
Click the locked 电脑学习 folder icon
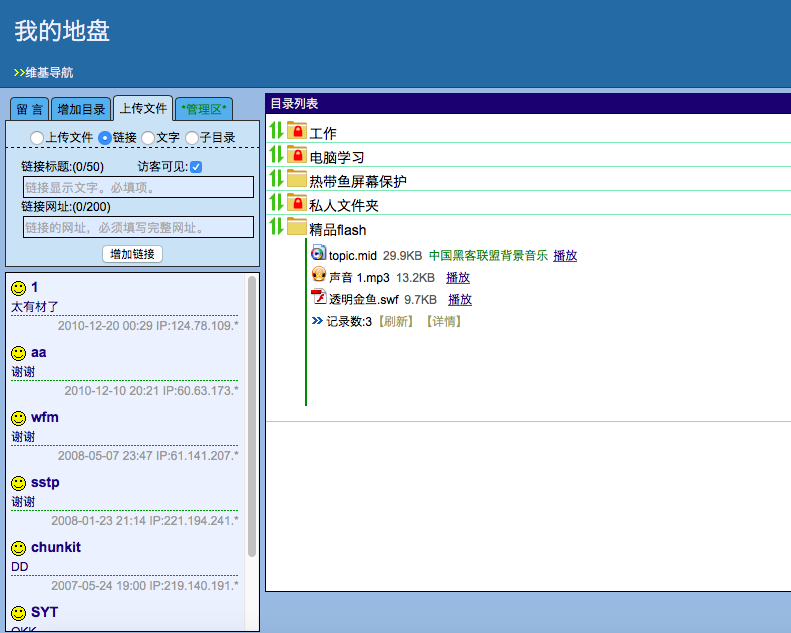coord(297,155)
